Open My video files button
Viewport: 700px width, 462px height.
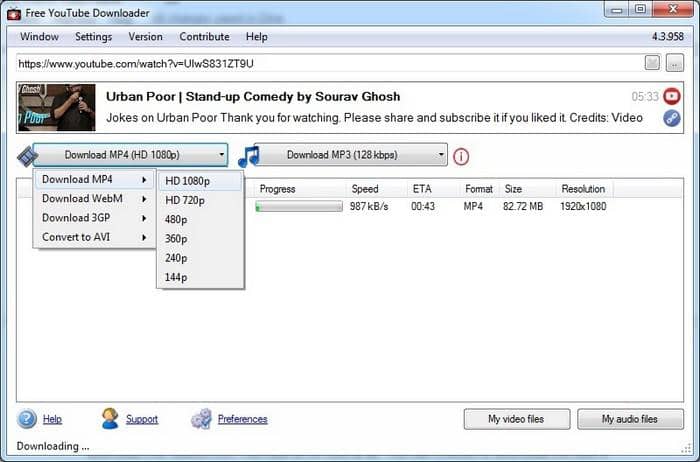pyautogui.click(x=517, y=419)
